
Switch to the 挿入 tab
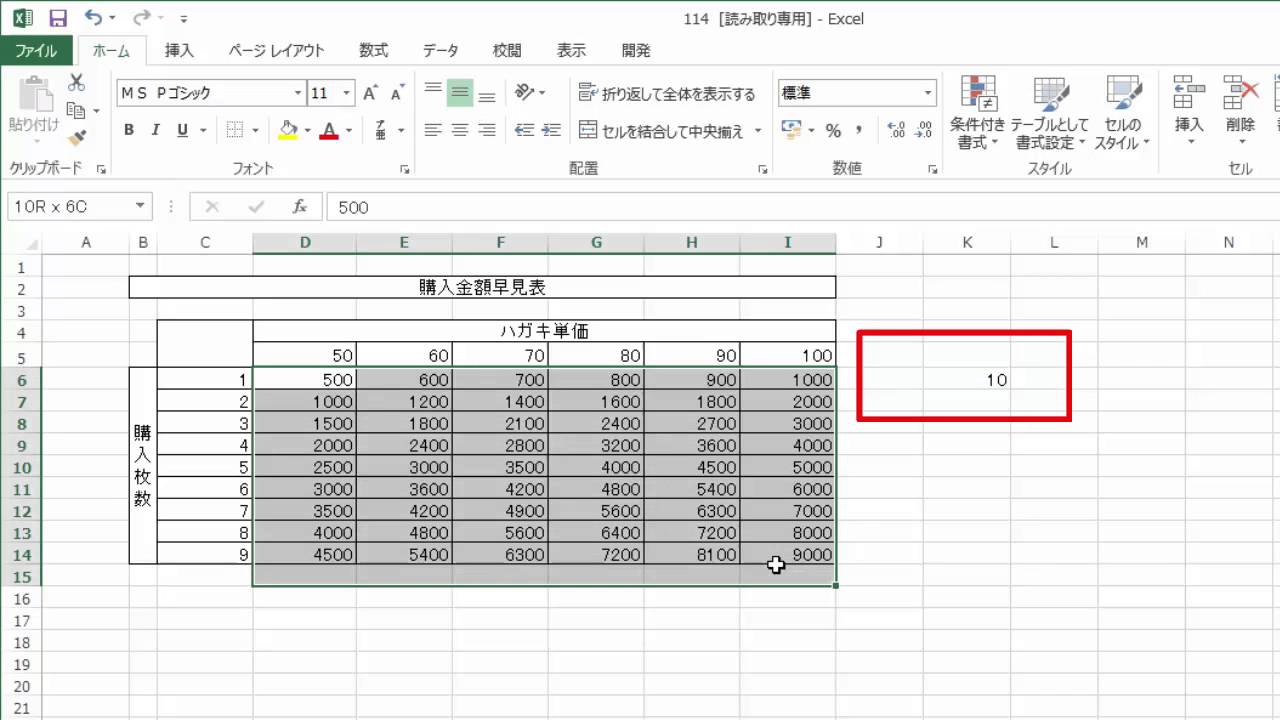tap(179, 50)
